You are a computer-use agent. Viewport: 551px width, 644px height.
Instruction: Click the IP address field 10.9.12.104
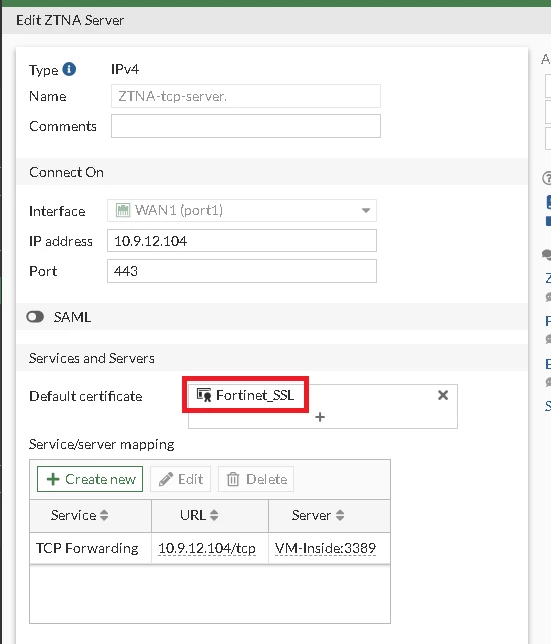tap(242, 241)
